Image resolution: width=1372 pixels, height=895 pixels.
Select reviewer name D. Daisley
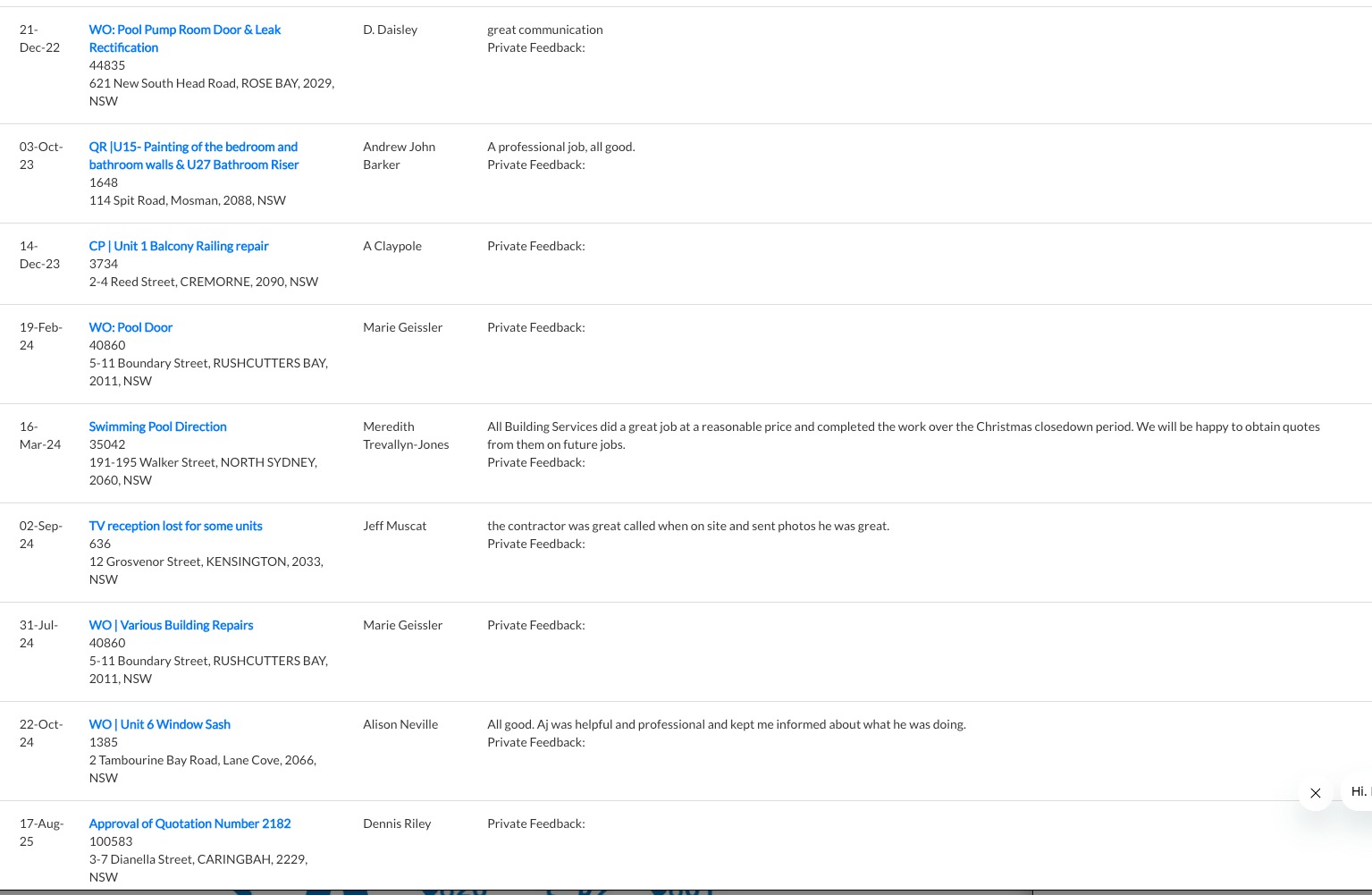[390, 30]
